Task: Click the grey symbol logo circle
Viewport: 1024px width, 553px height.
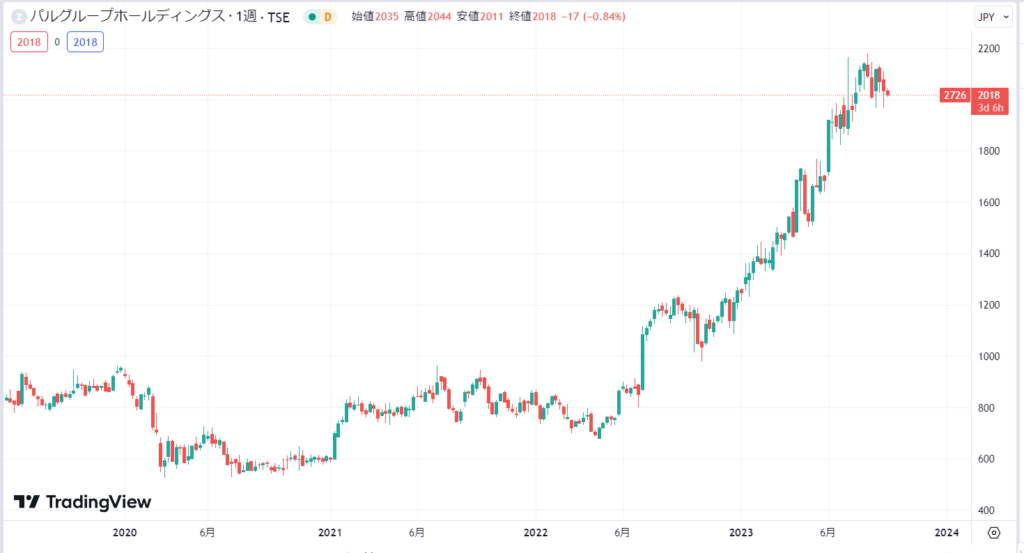Action: (17, 17)
